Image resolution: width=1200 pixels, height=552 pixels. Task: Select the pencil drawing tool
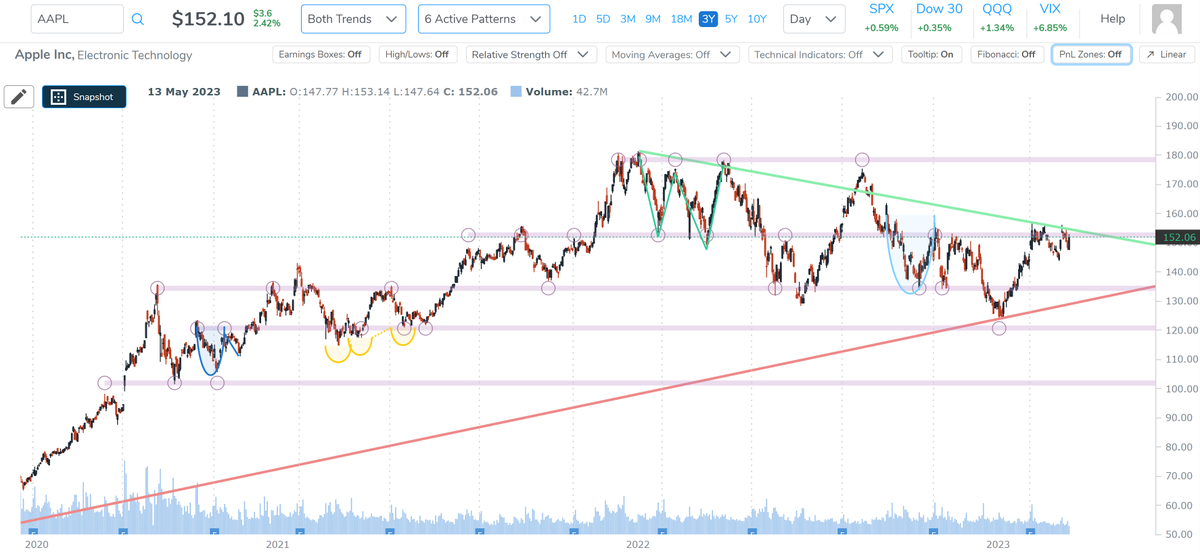coord(19,96)
